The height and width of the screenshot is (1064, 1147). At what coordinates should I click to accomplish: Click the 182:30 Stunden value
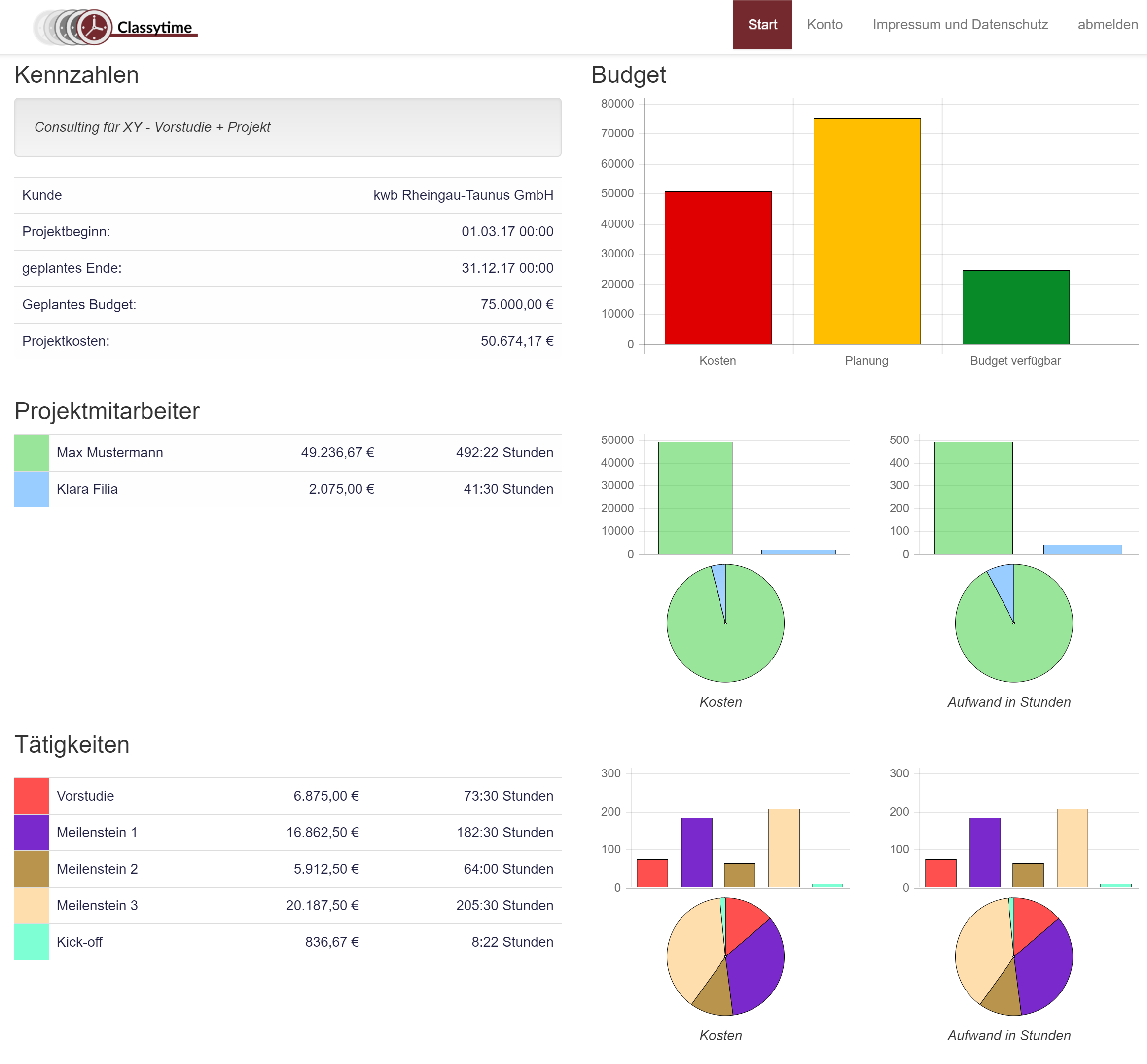pos(504,832)
